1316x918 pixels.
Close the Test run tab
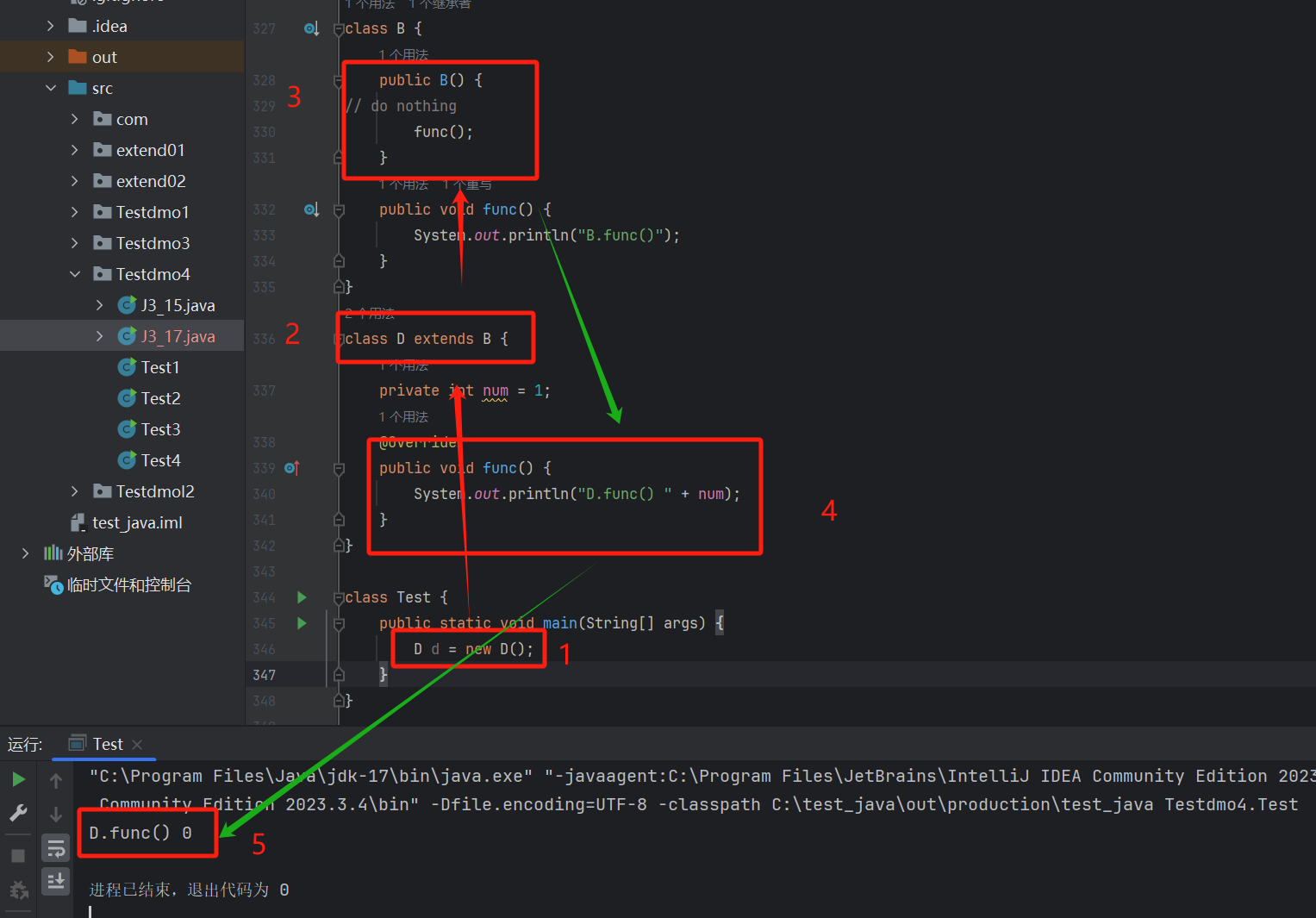(137, 744)
